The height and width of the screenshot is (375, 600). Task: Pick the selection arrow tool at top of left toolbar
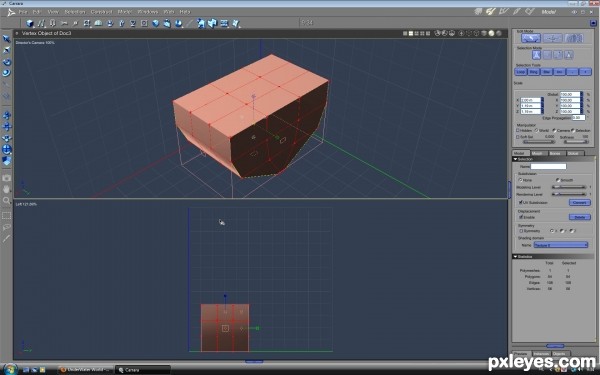click(7, 39)
